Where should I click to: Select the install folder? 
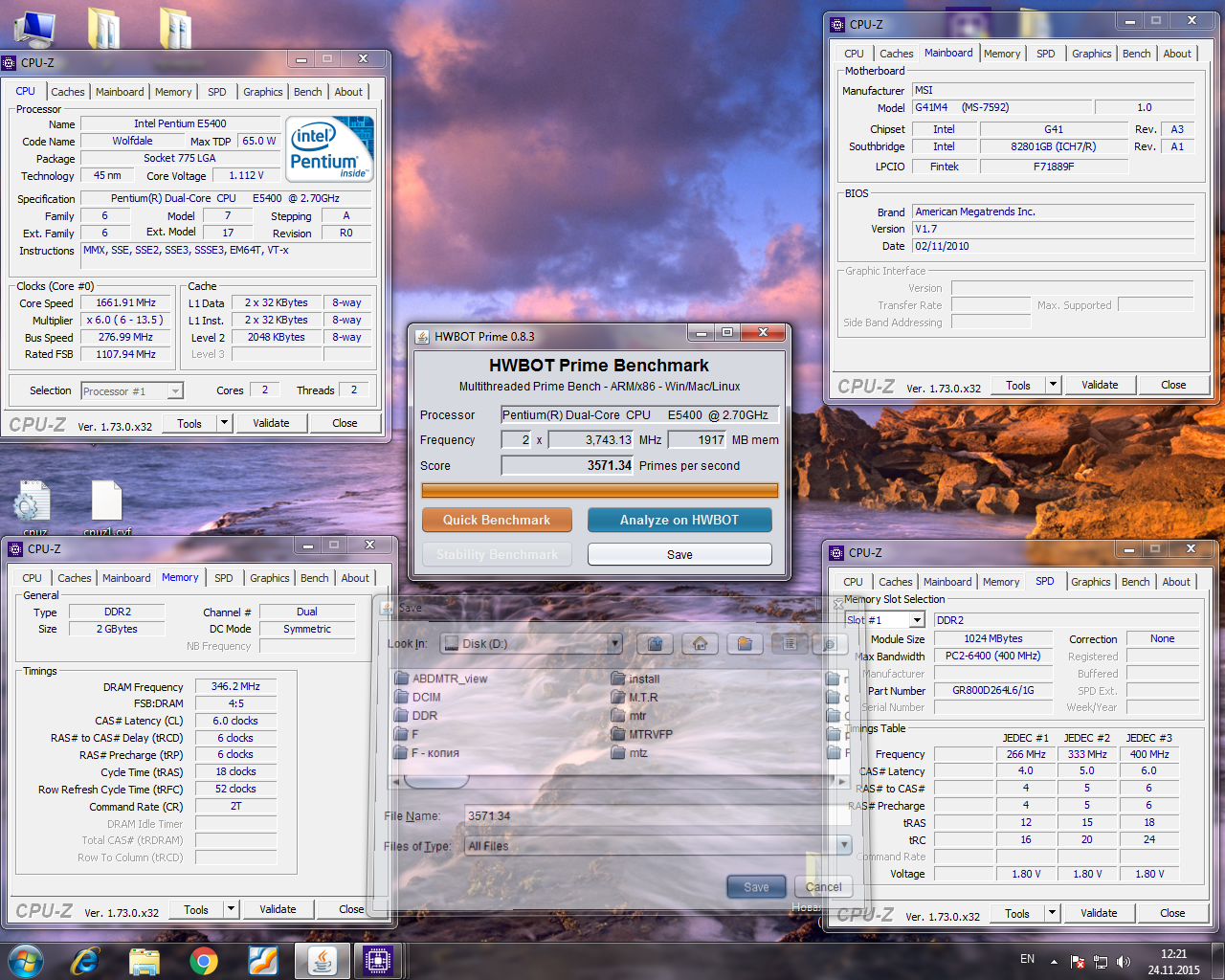click(x=635, y=679)
